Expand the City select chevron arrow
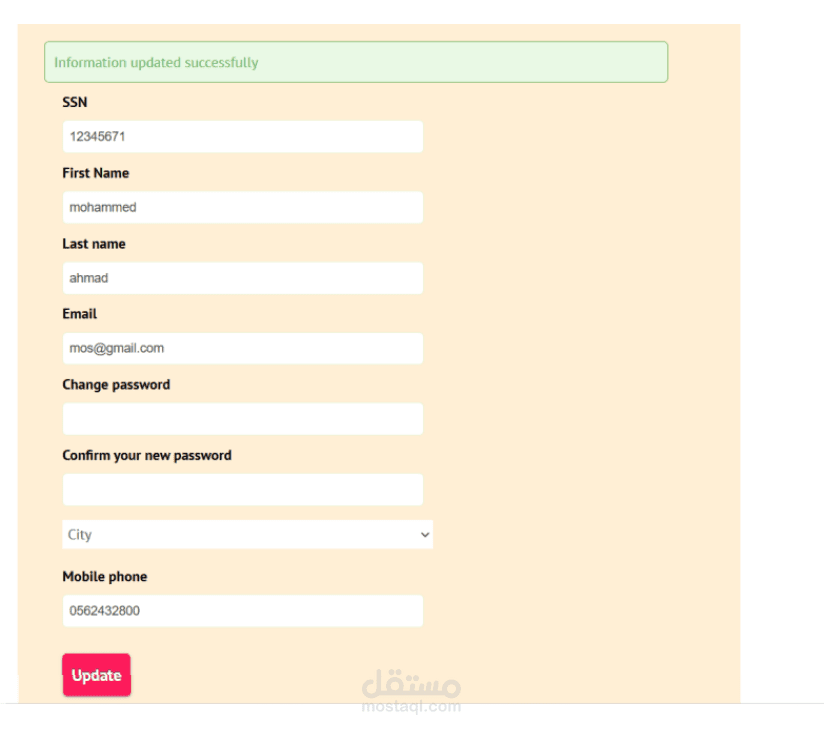The image size is (824, 730). [425, 535]
